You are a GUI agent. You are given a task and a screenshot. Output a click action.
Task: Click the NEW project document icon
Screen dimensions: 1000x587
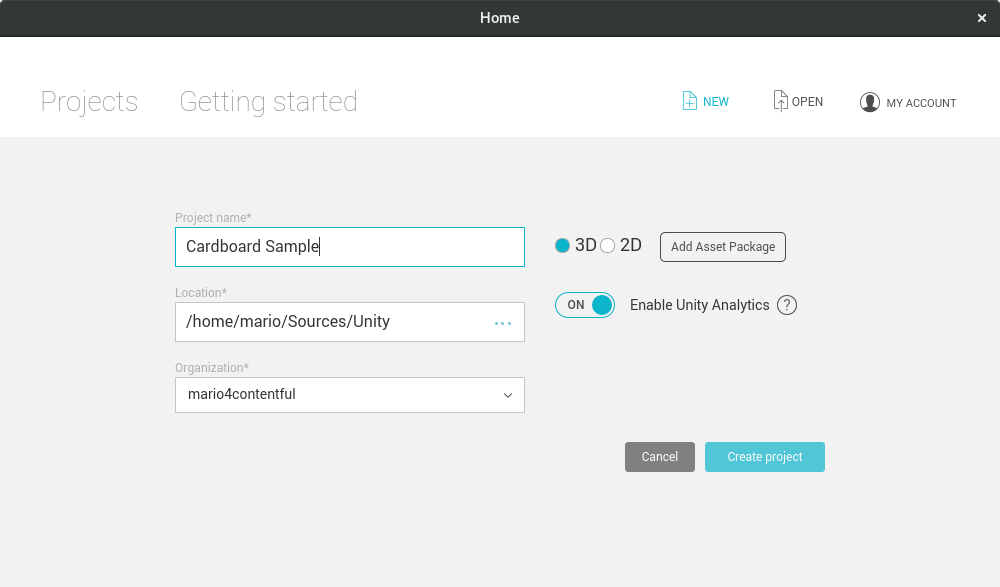coord(689,101)
